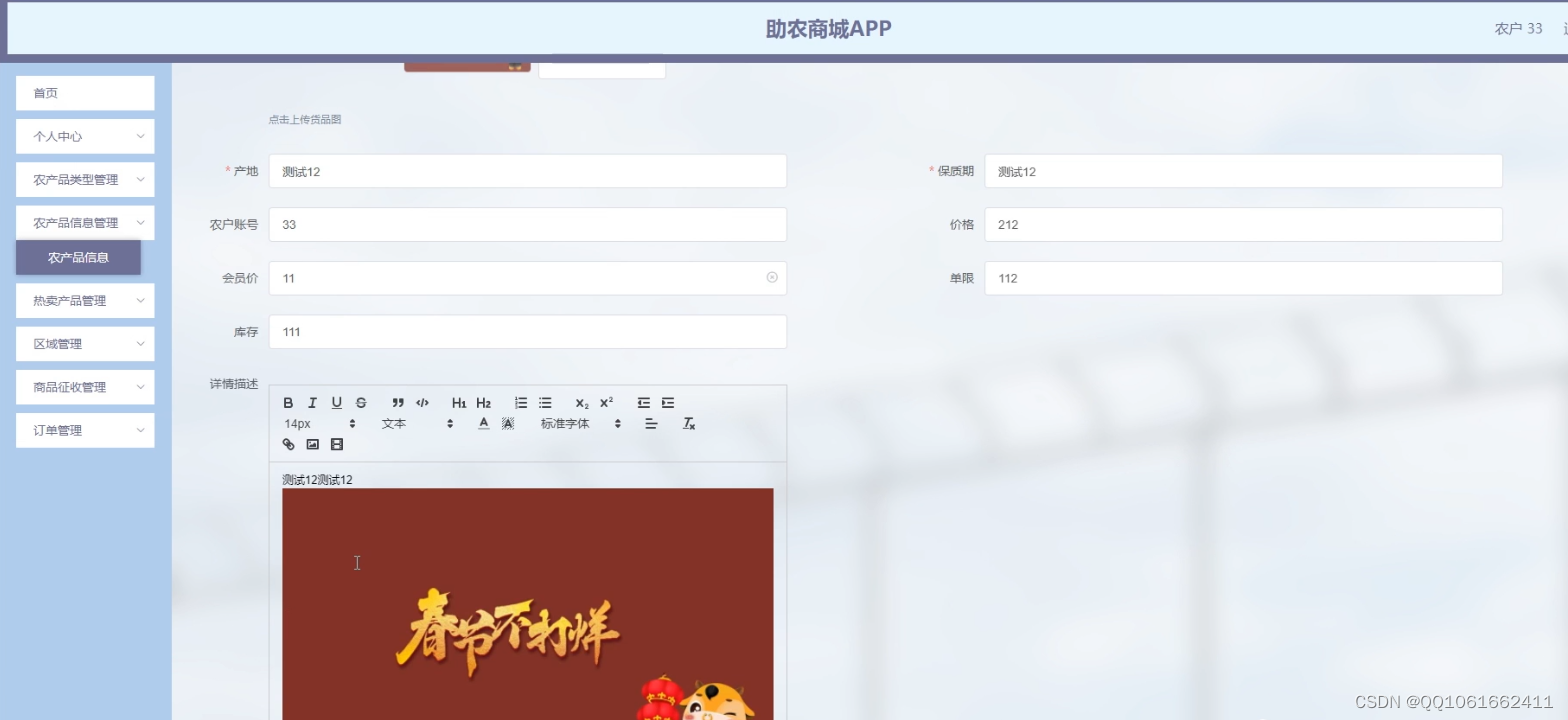Open the text background color picker
1568x720 pixels.
(508, 424)
